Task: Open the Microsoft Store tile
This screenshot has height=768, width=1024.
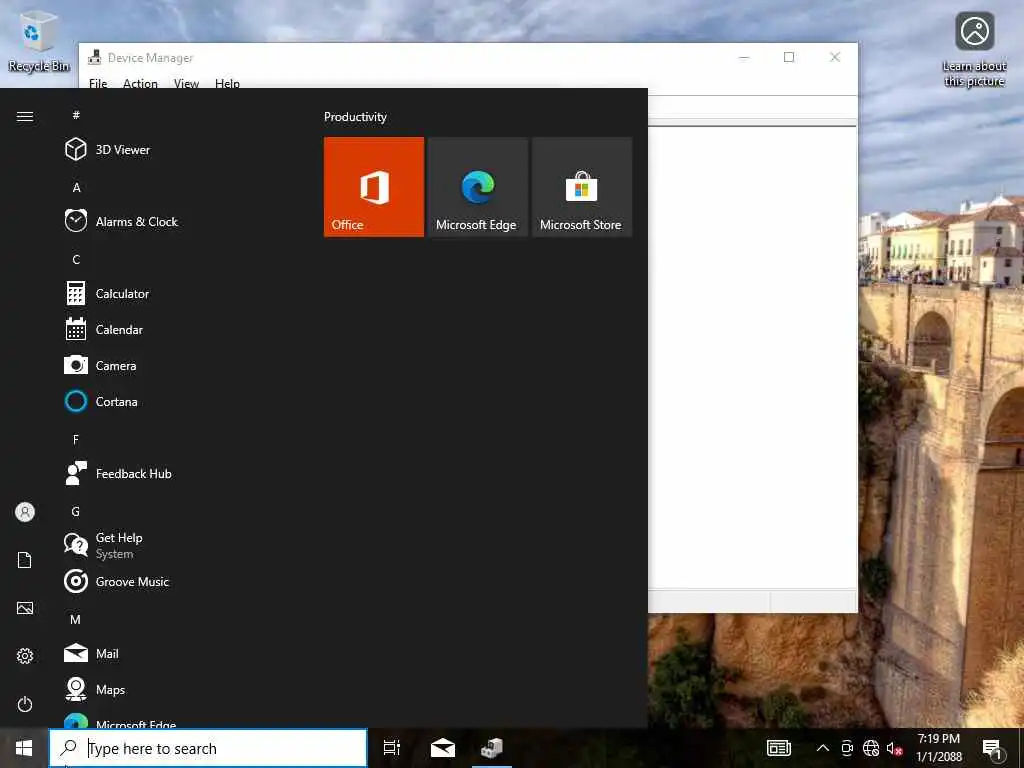Action: 581,187
